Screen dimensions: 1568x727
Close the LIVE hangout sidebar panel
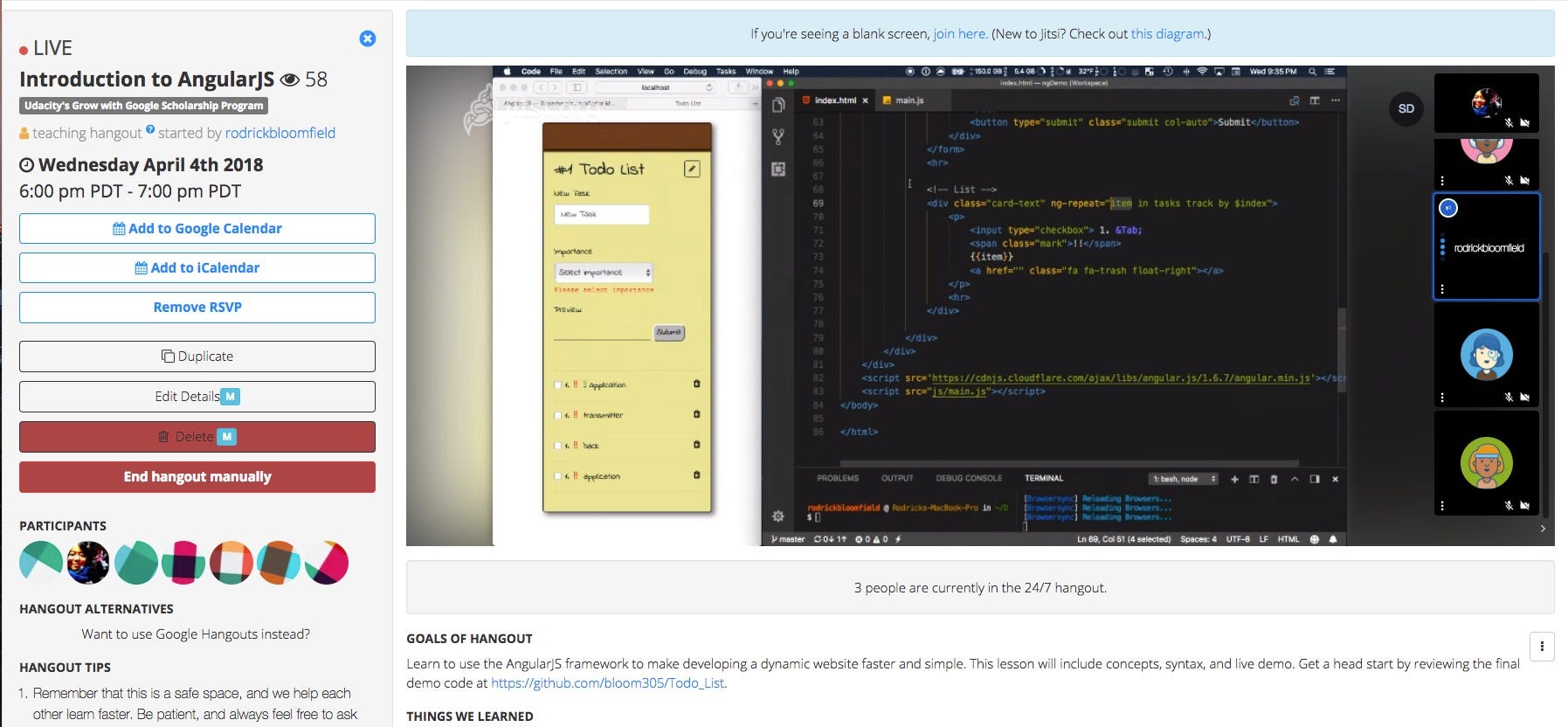pyautogui.click(x=368, y=38)
